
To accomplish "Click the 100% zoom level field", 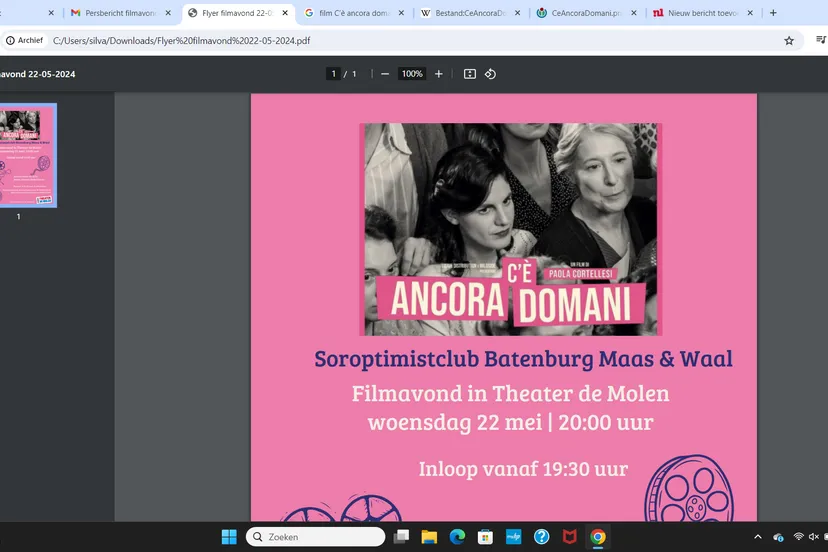I will pos(412,74).
